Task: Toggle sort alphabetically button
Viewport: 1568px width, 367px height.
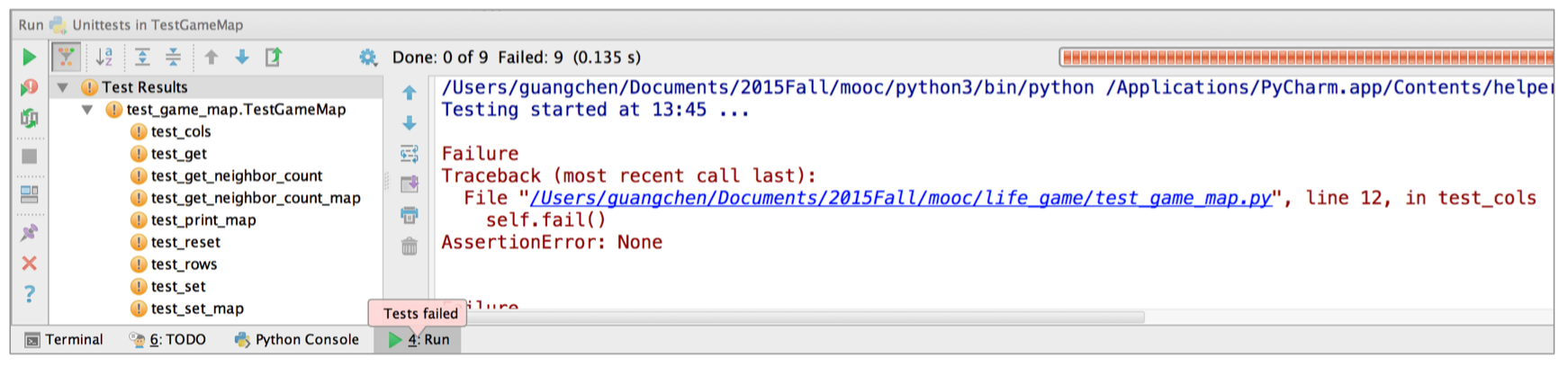Action: 104,57
